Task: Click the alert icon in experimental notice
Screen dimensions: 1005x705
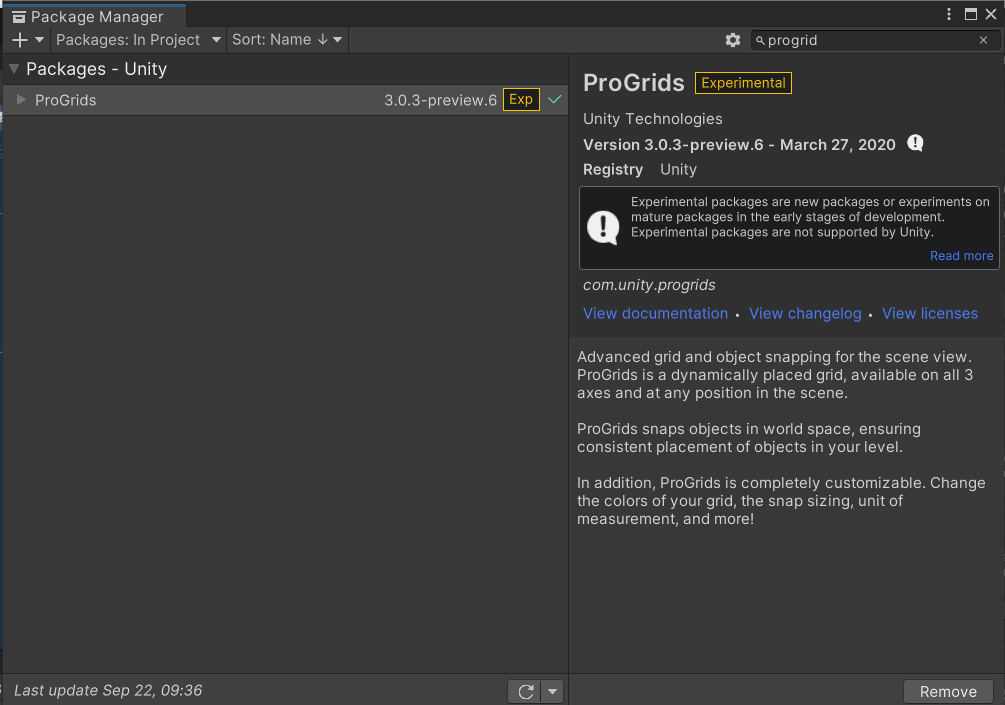Action: 602,228
